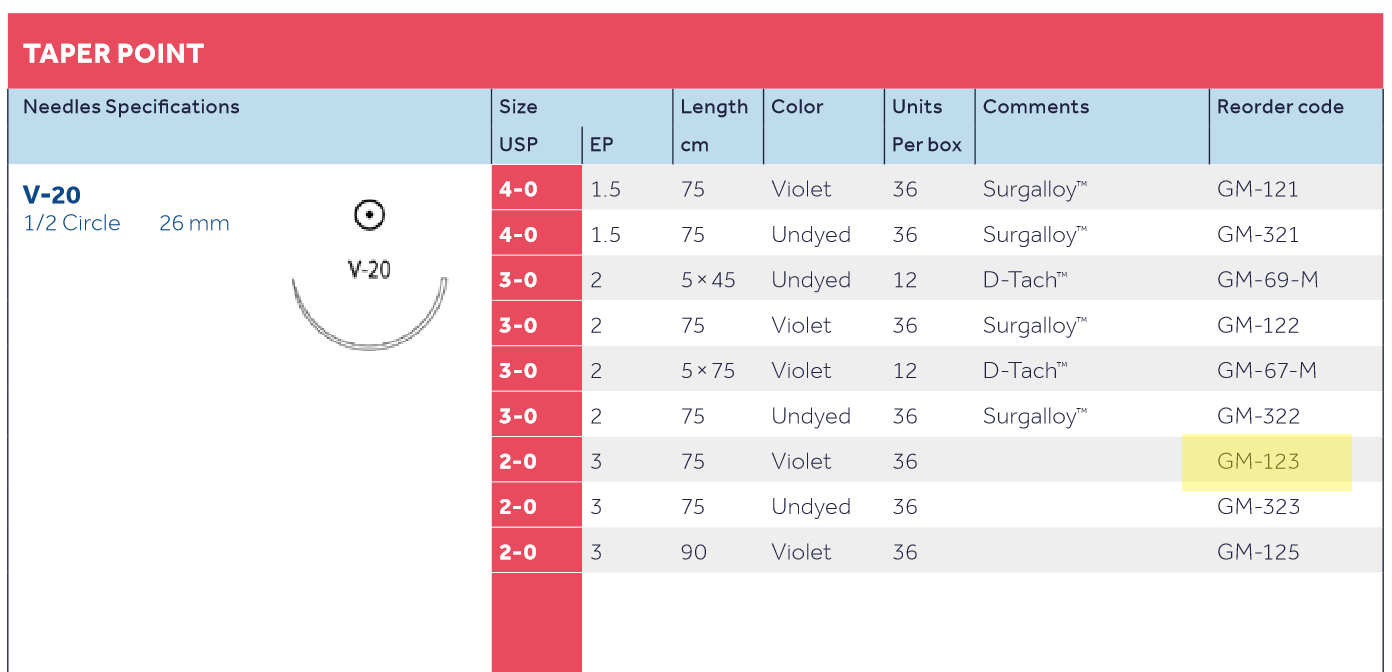The image size is (1392, 672).
Task: Select the 90 cm length value
Action: tap(693, 552)
